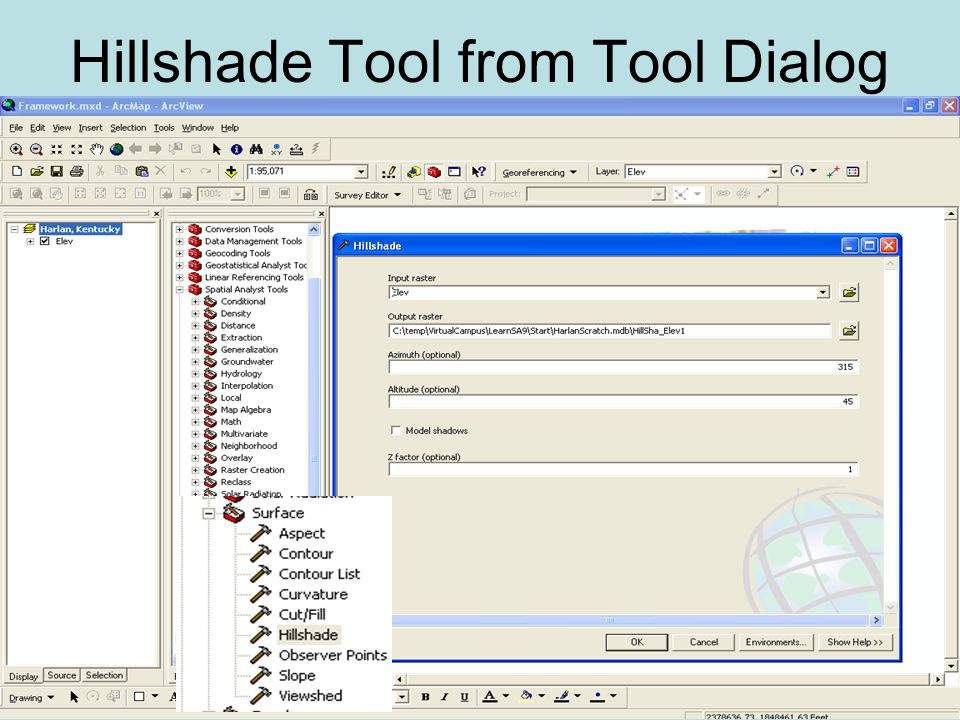Select the Slope tool in Surface
The image size is (960, 720).
[297, 676]
